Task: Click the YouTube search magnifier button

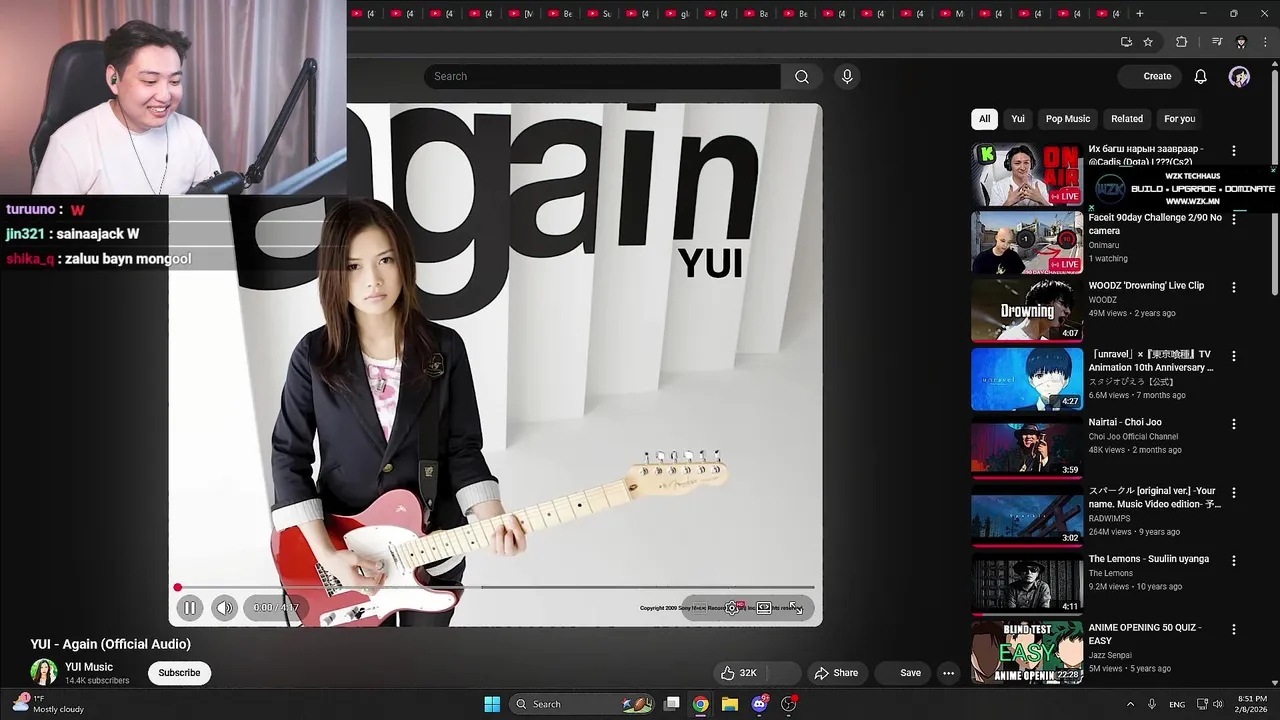Action: [x=802, y=77]
